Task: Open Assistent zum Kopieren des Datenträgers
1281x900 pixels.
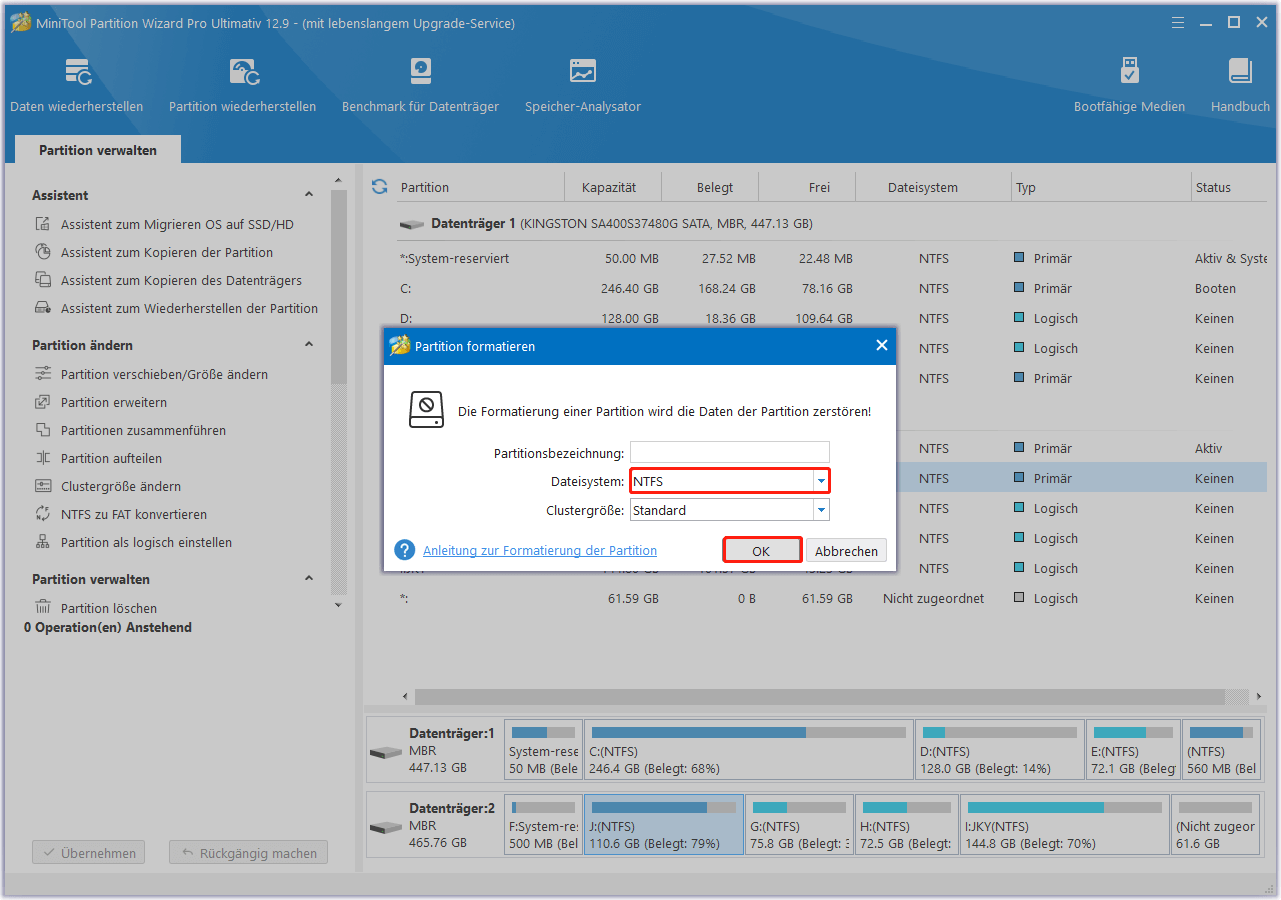Action: (181, 281)
